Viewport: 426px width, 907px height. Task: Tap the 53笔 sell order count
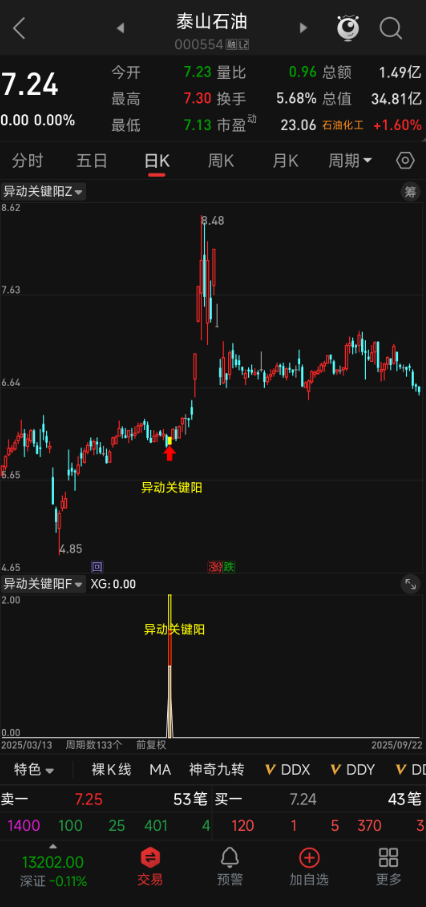(190, 799)
